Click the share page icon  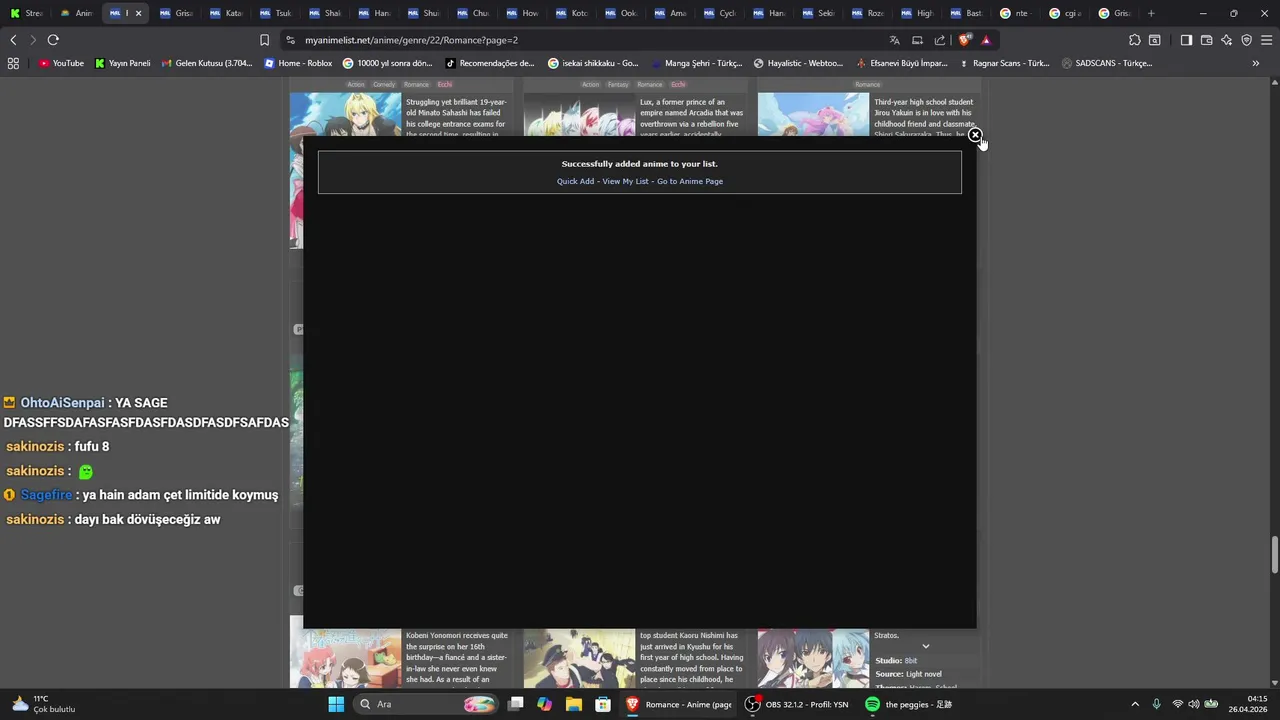[x=940, y=40]
